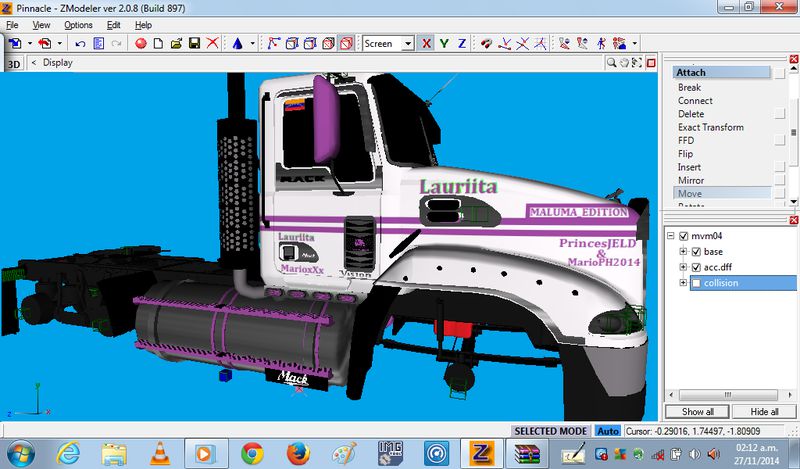Open options box beside Attach command
This screenshot has height=469, width=800.
pos(779,73)
